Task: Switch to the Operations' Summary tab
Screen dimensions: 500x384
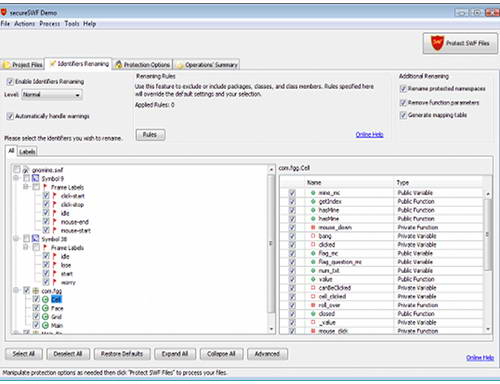Action: pyautogui.click(x=207, y=65)
